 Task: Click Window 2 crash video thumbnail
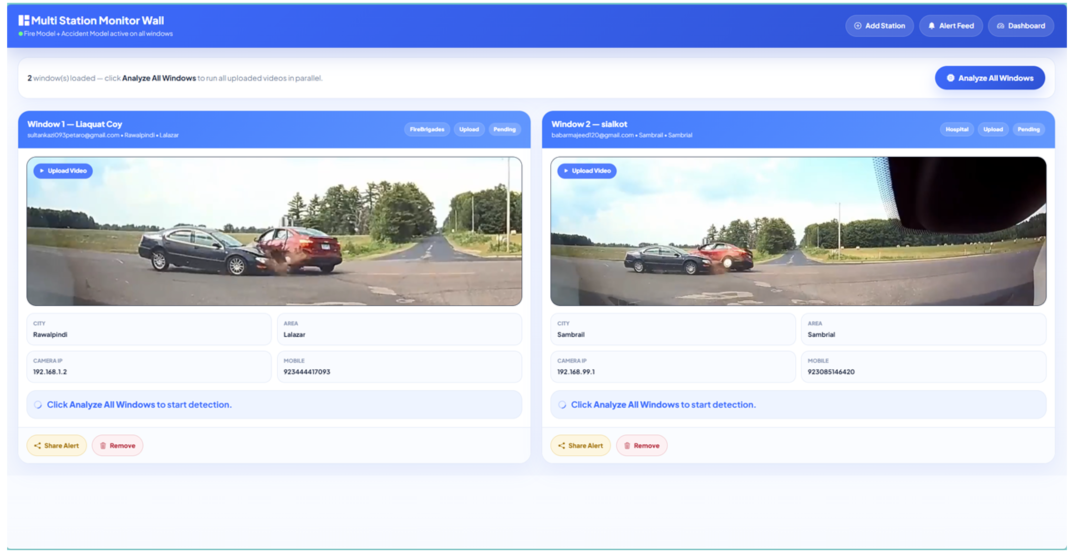point(798,231)
